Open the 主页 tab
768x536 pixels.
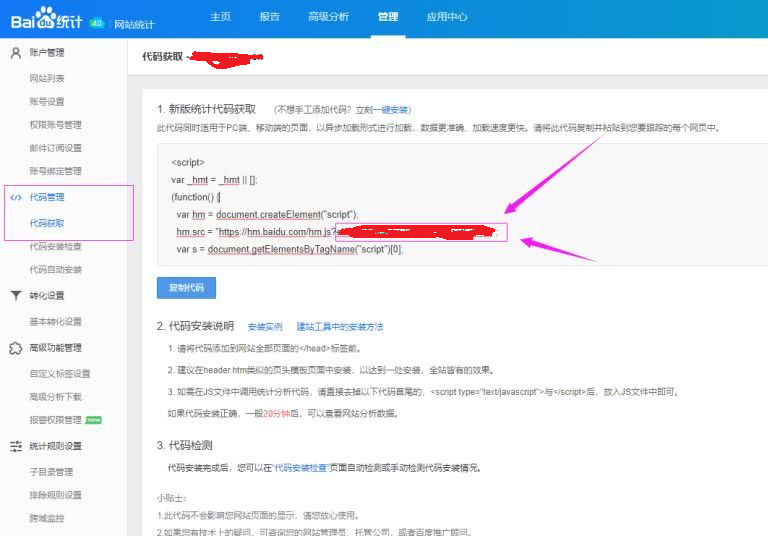tap(220, 17)
